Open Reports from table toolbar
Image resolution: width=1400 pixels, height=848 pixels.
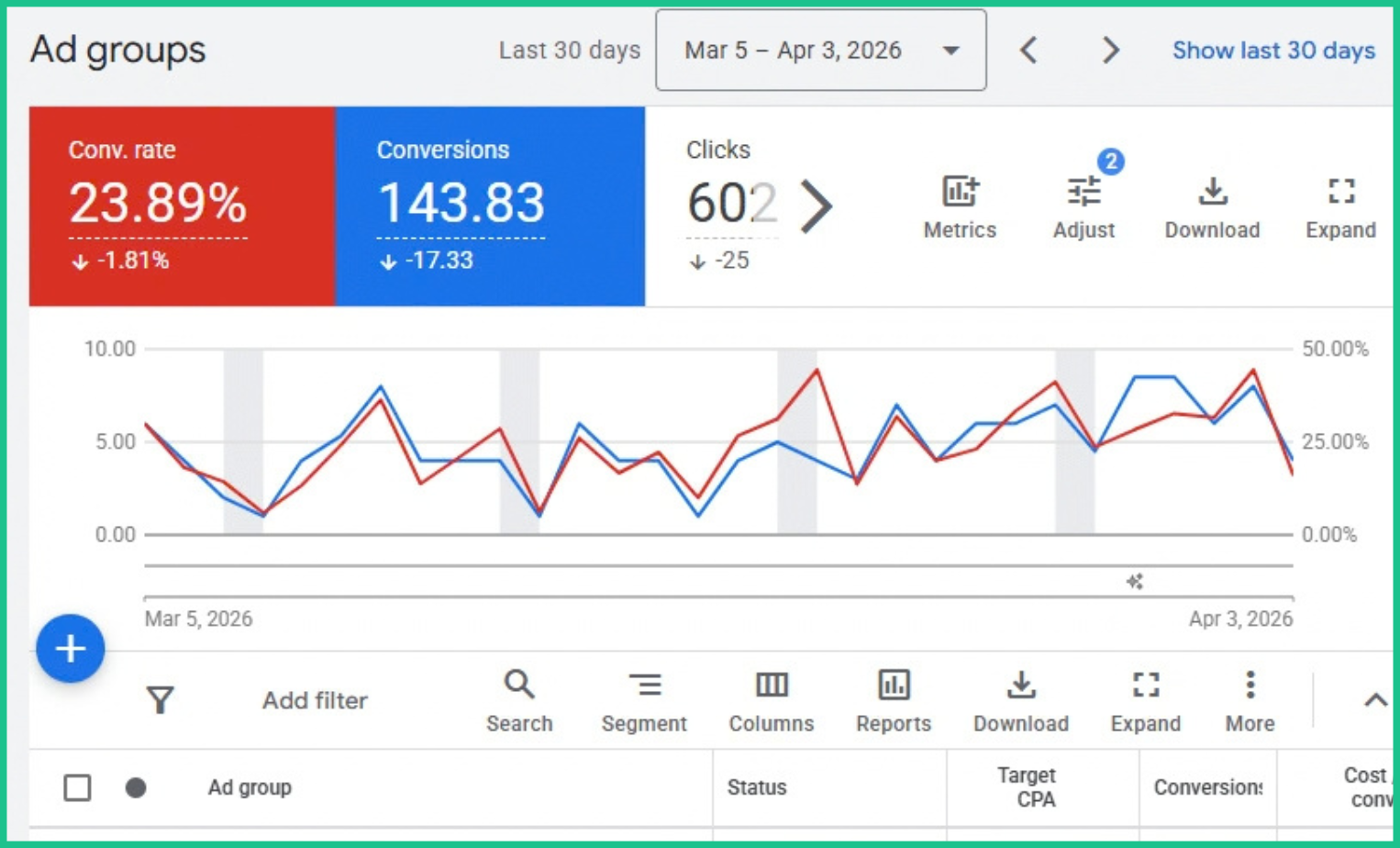tap(894, 701)
